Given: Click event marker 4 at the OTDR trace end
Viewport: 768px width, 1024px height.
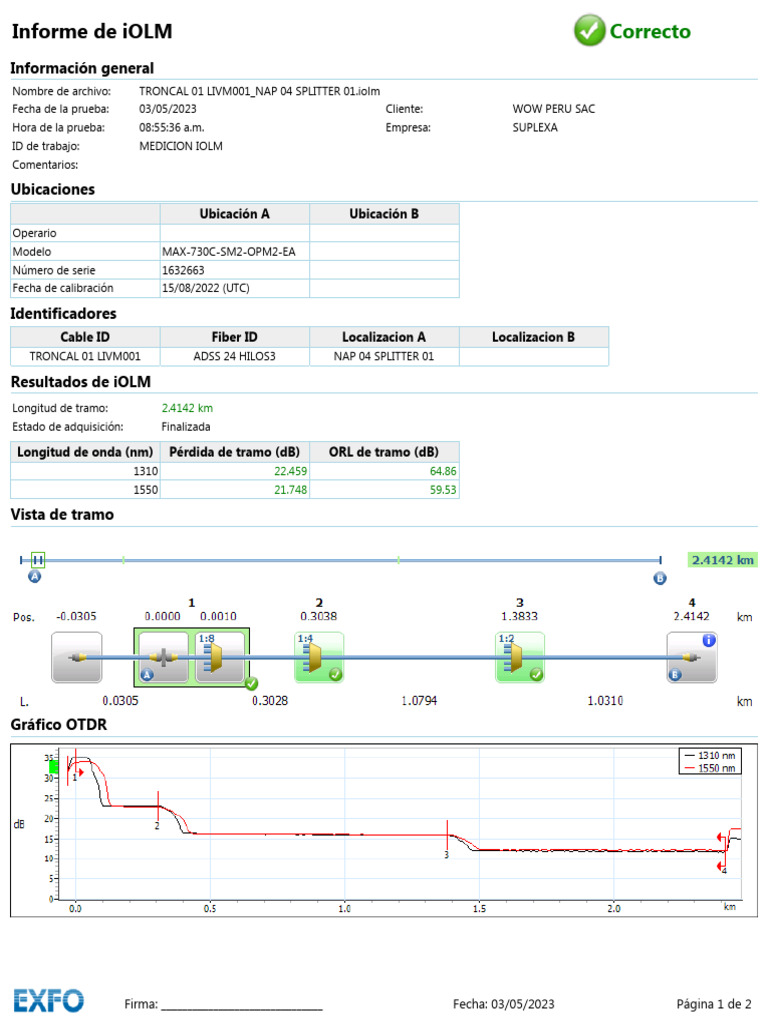Looking at the screenshot, I should 724,852.
